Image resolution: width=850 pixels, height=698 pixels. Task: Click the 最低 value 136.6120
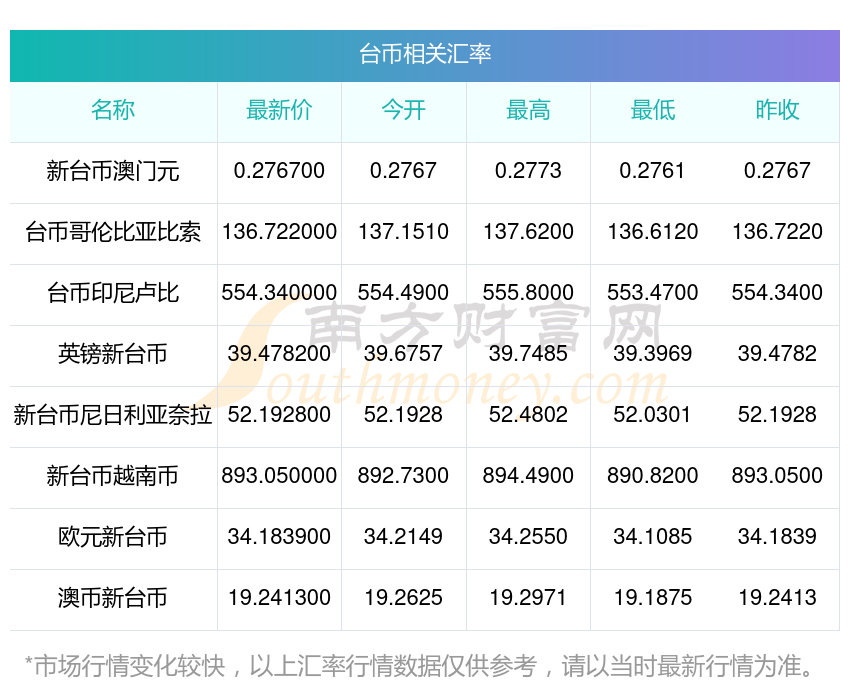pyautogui.click(x=653, y=232)
